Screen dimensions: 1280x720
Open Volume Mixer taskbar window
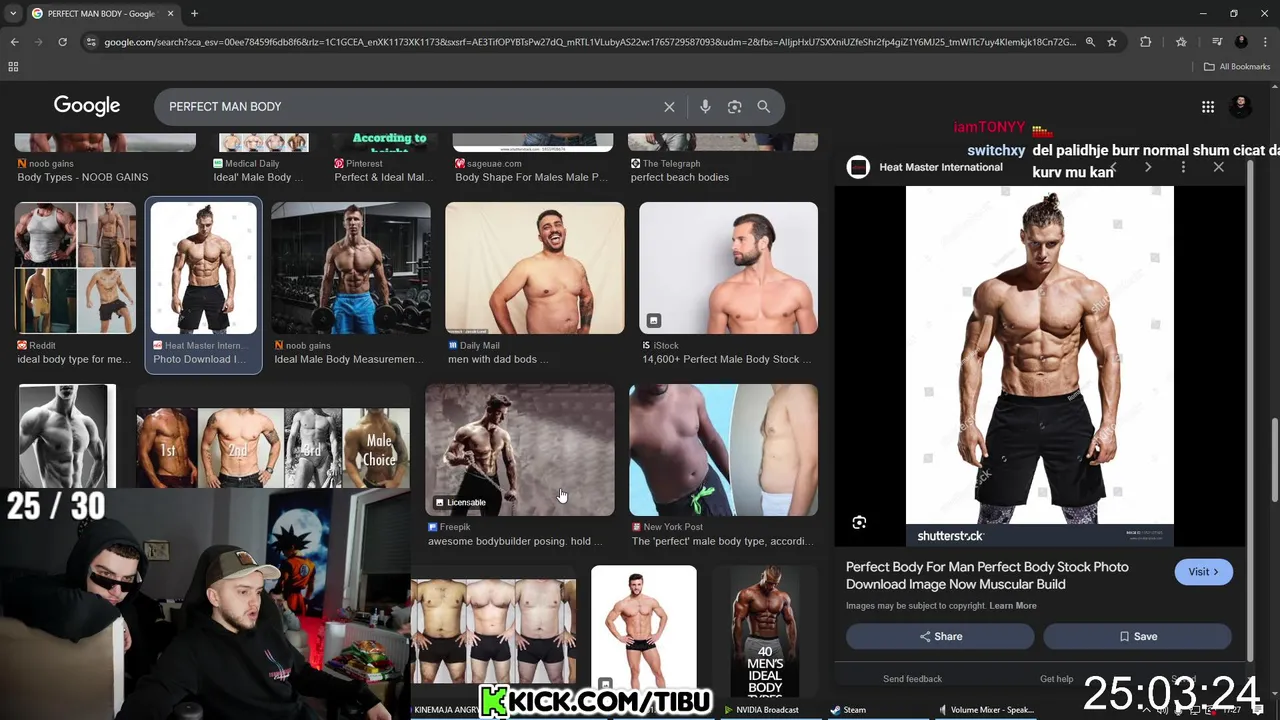click(x=985, y=710)
